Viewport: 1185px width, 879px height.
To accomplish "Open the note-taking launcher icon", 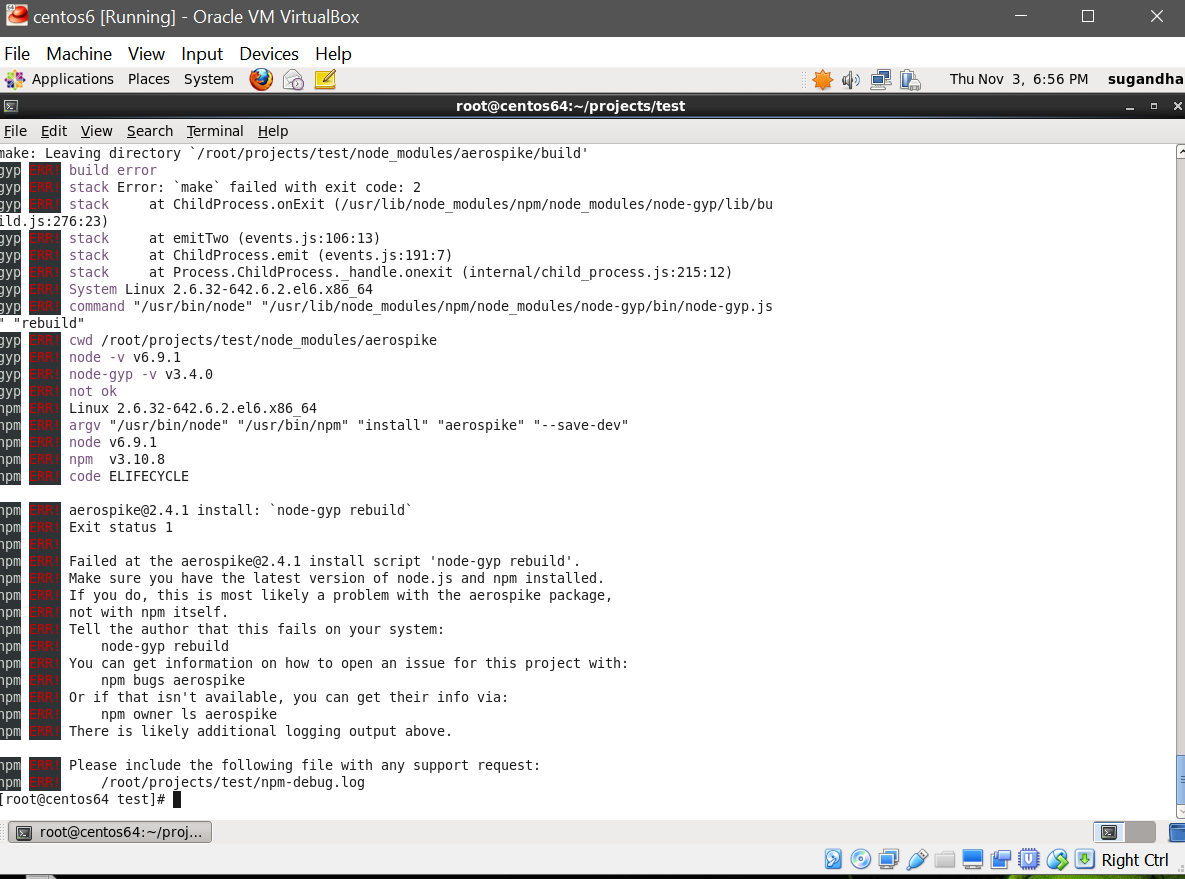I will click(x=325, y=79).
